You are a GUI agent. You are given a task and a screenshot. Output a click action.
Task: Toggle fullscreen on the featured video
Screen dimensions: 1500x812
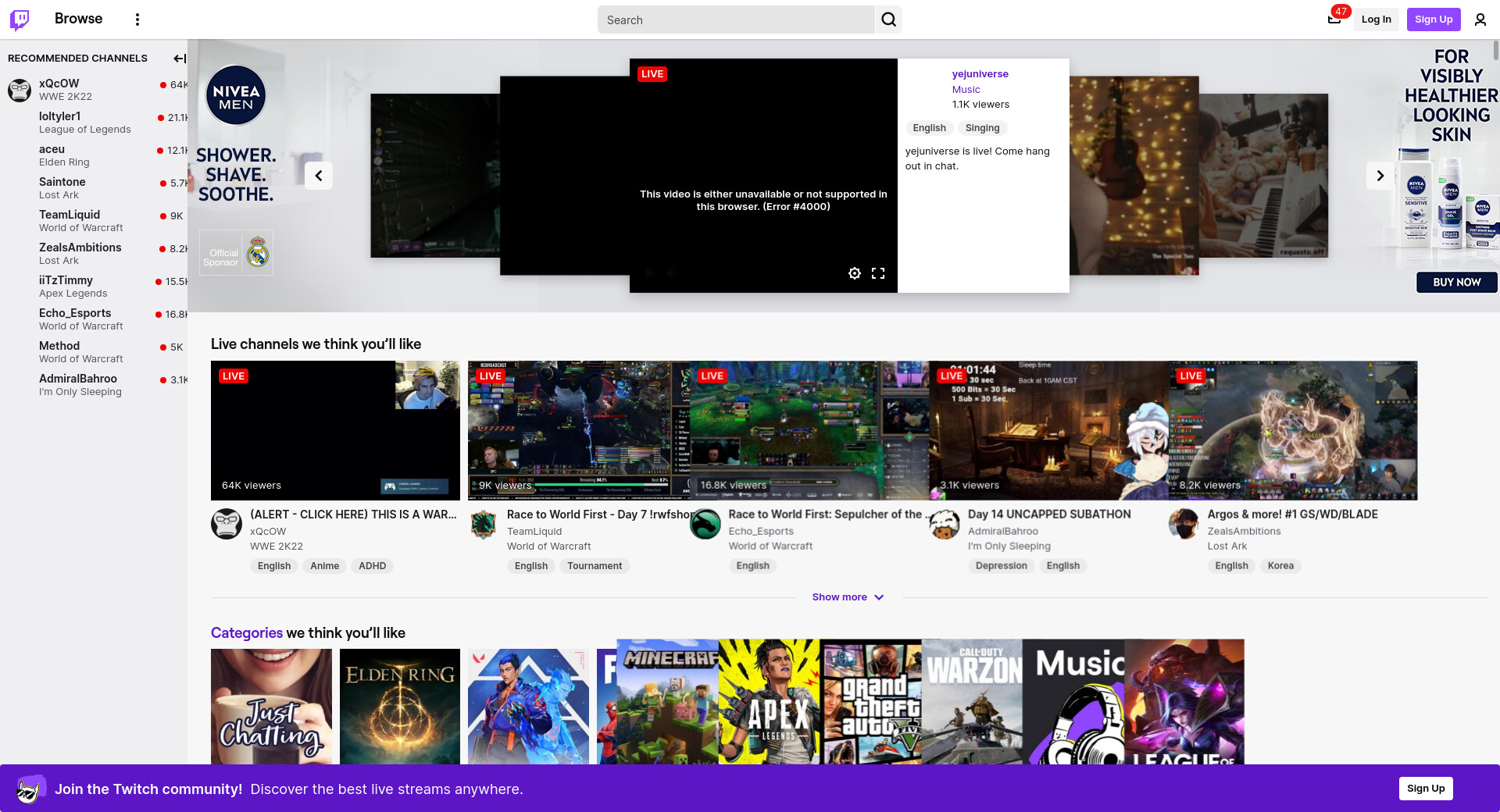(x=878, y=273)
